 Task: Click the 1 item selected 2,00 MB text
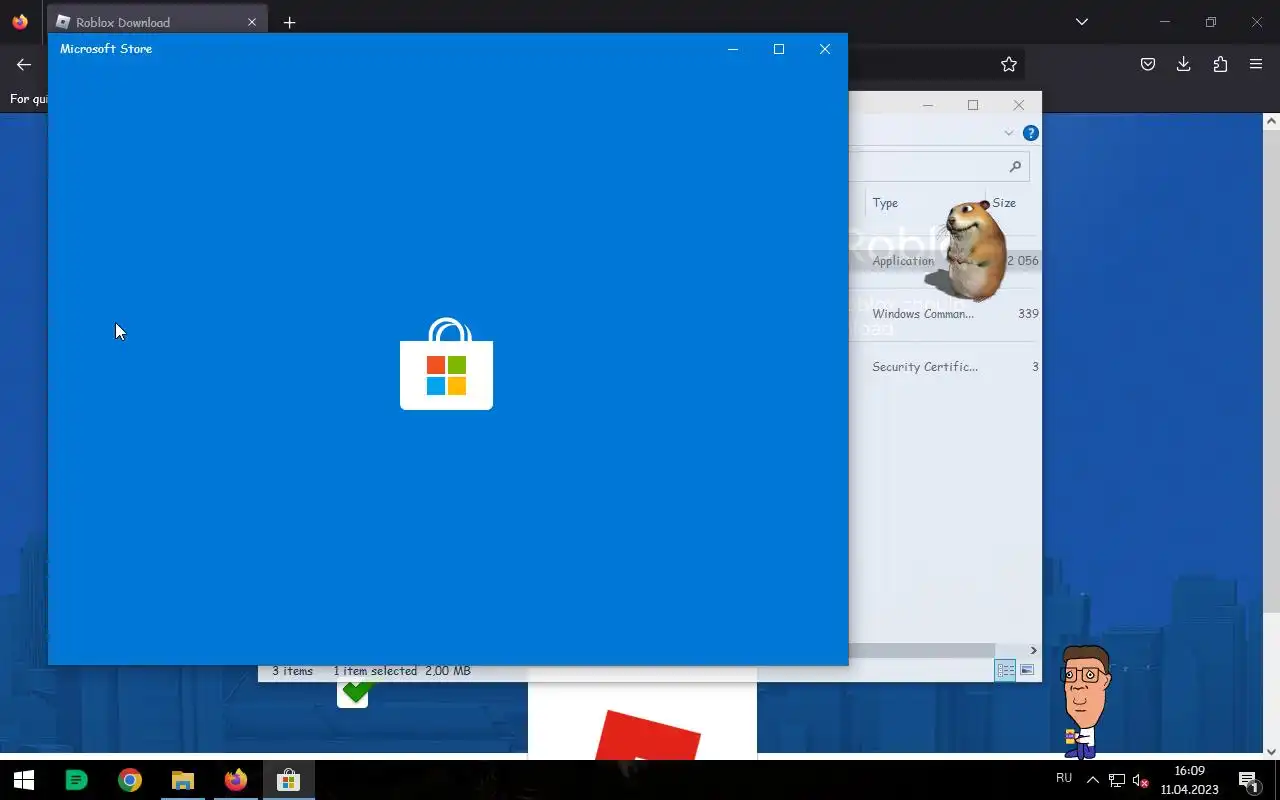coord(402,671)
